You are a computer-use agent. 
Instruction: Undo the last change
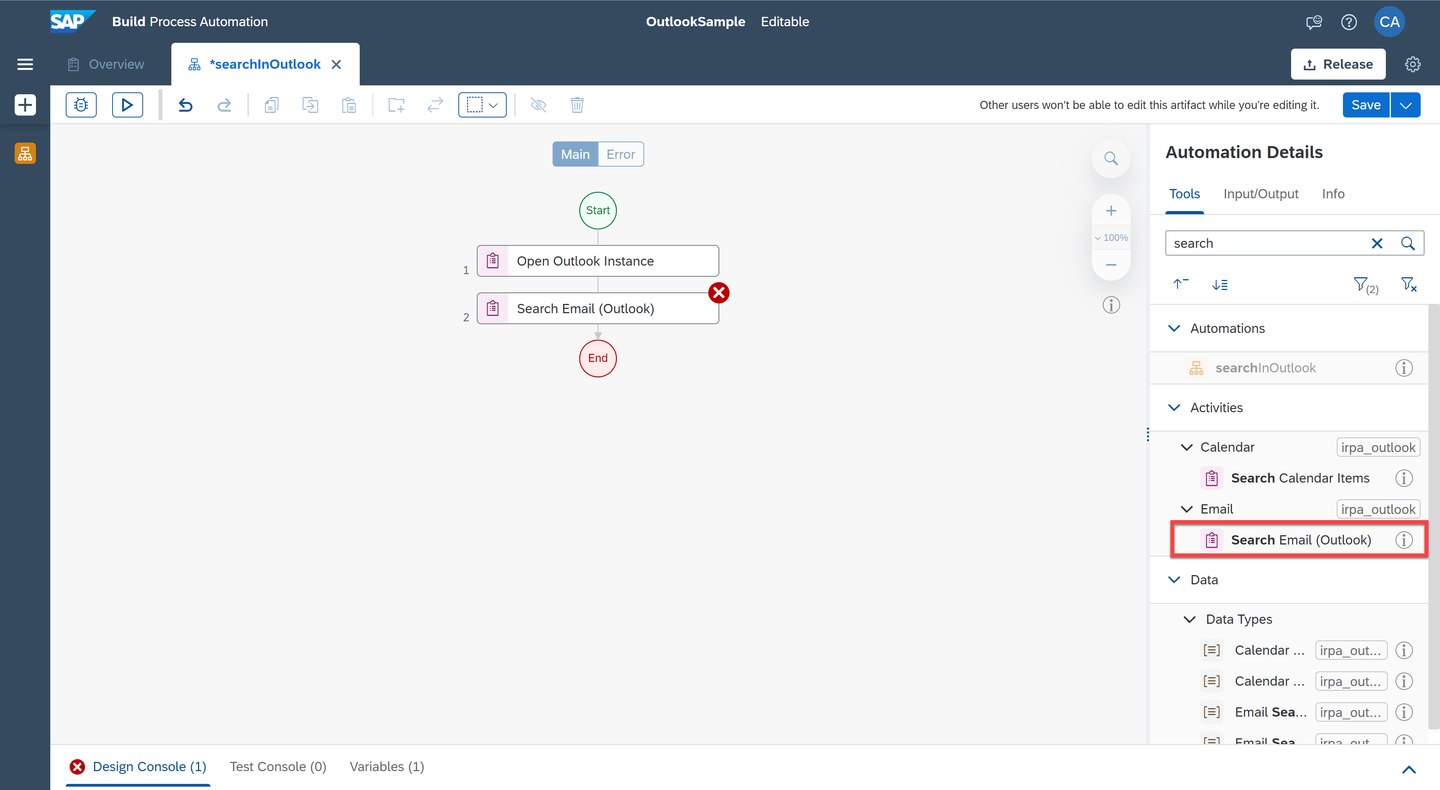click(185, 105)
